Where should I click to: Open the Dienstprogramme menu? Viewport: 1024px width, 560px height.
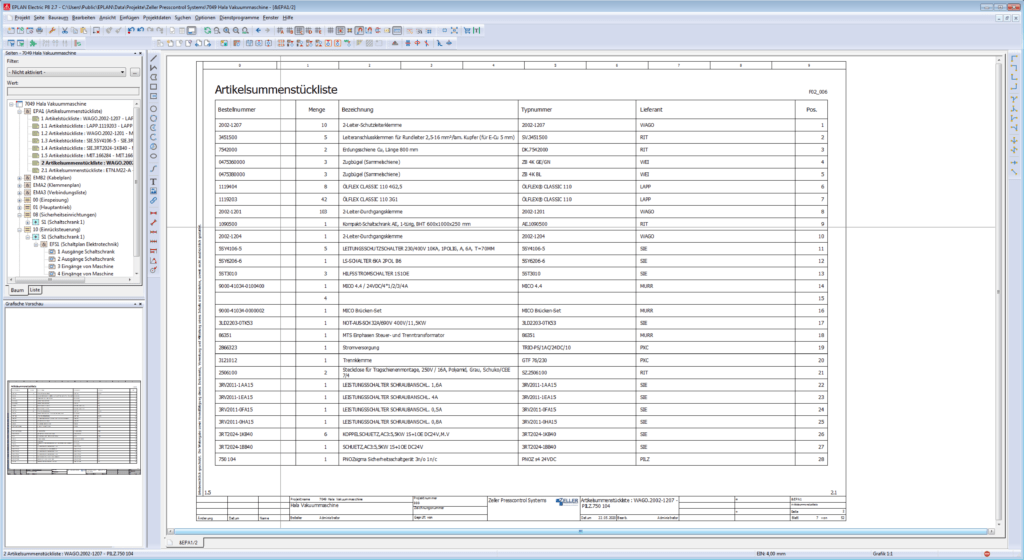(x=239, y=18)
